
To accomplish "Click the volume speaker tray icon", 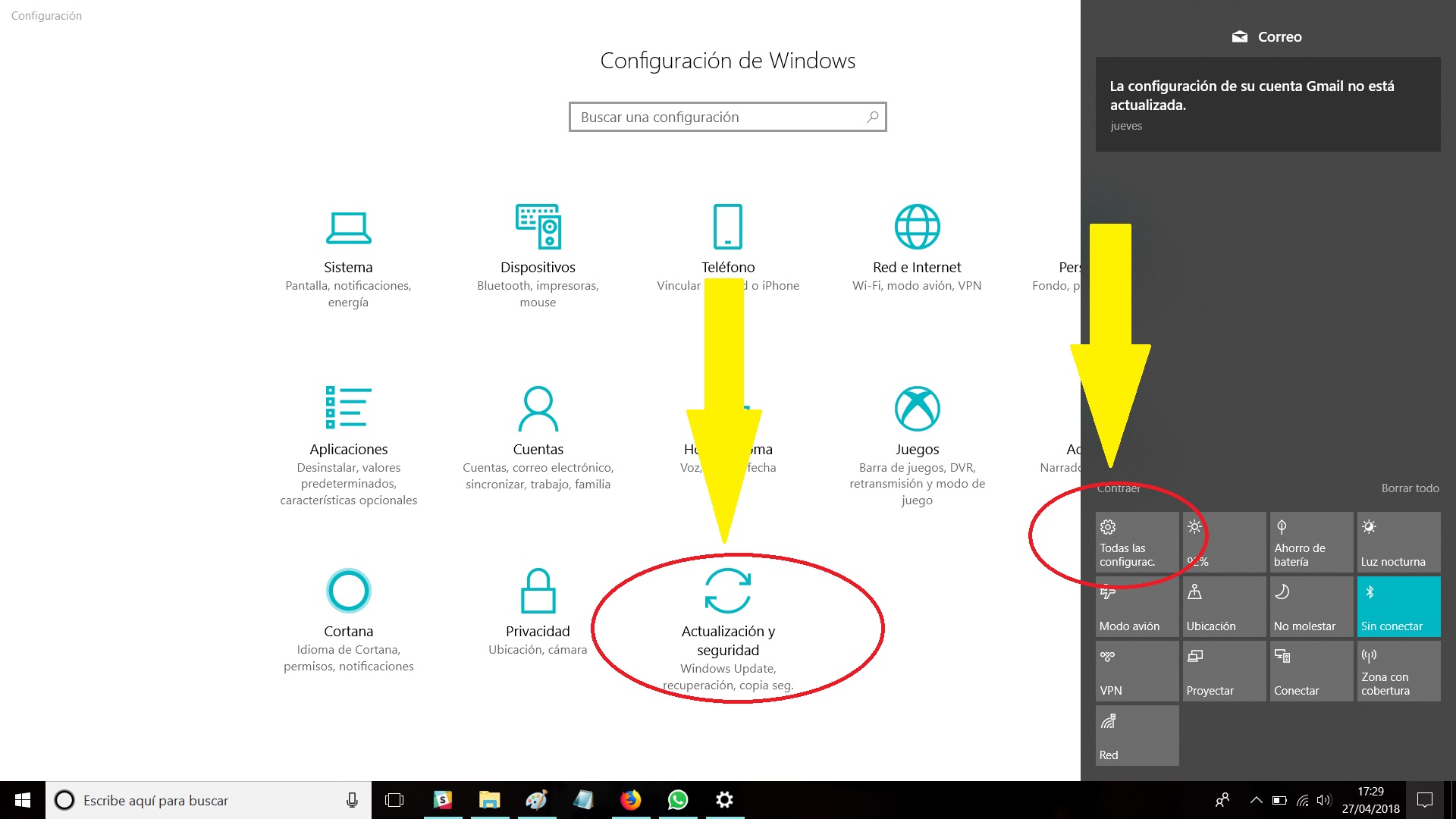I will [1324, 800].
